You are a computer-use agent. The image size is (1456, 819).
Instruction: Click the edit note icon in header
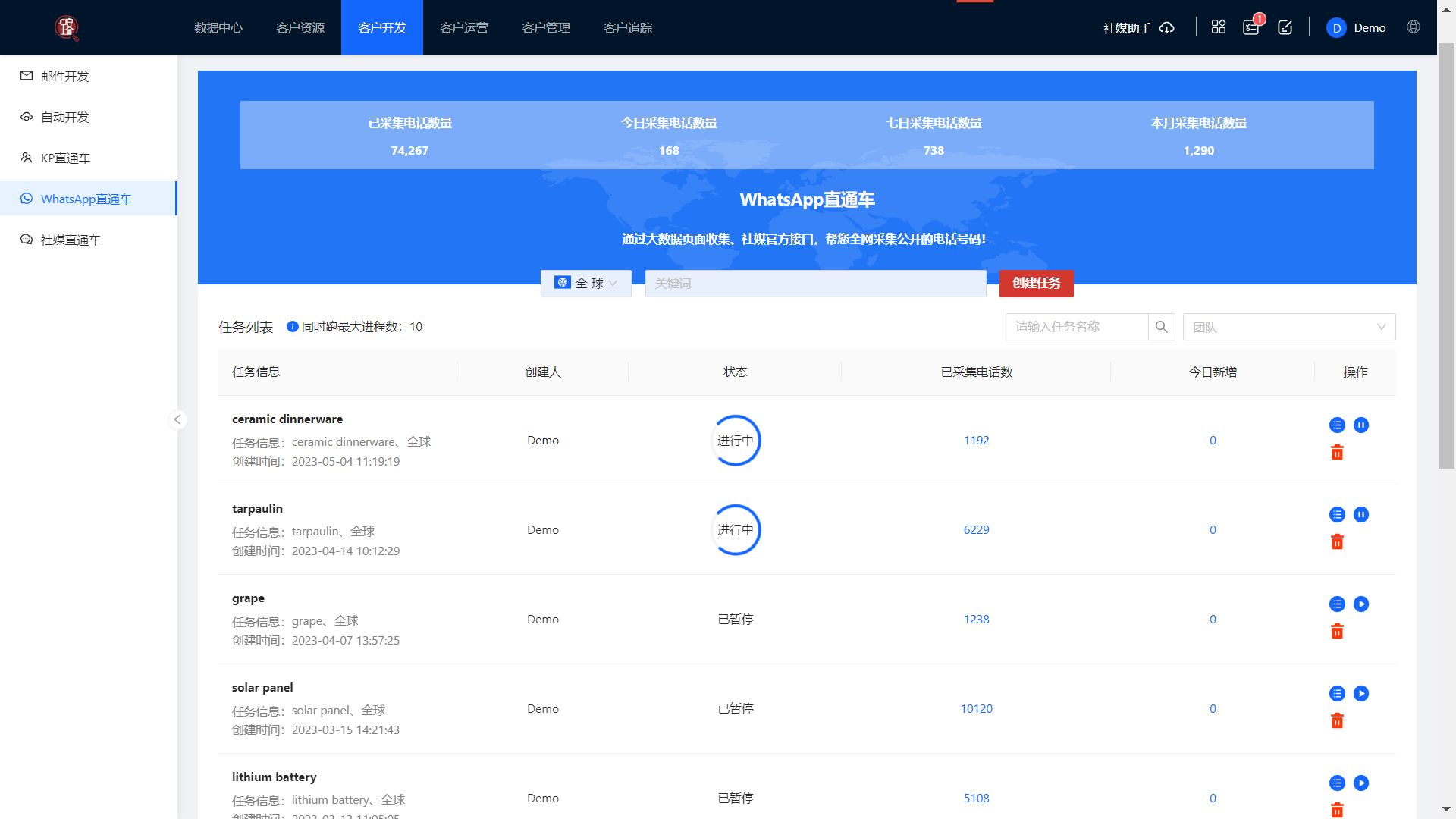coord(1285,27)
